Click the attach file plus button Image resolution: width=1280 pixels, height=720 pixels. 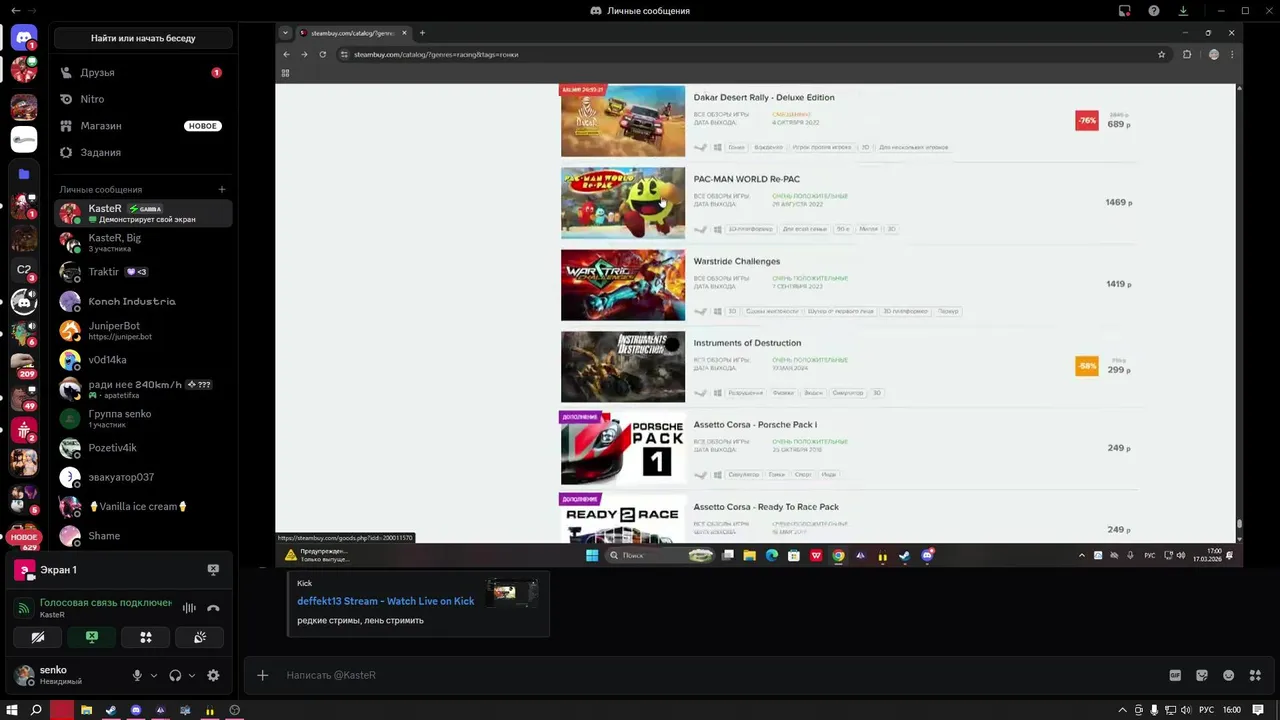[x=262, y=675]
